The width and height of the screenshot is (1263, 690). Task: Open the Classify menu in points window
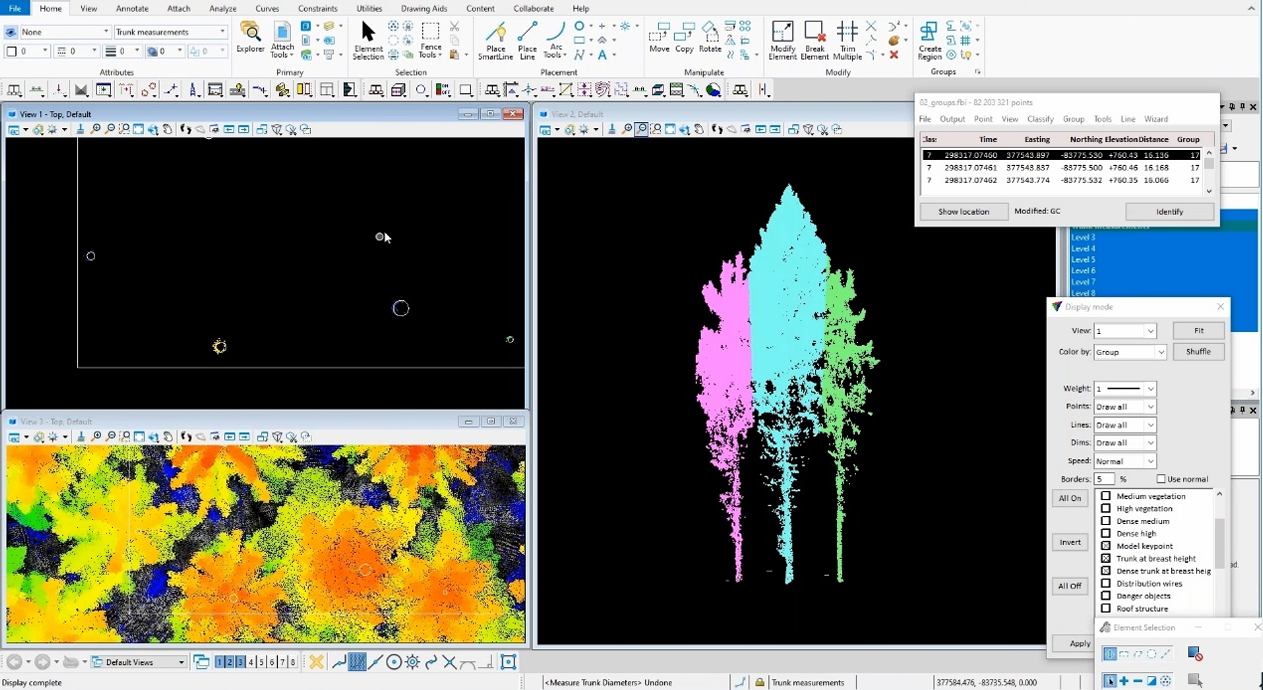click(1040, 119)
